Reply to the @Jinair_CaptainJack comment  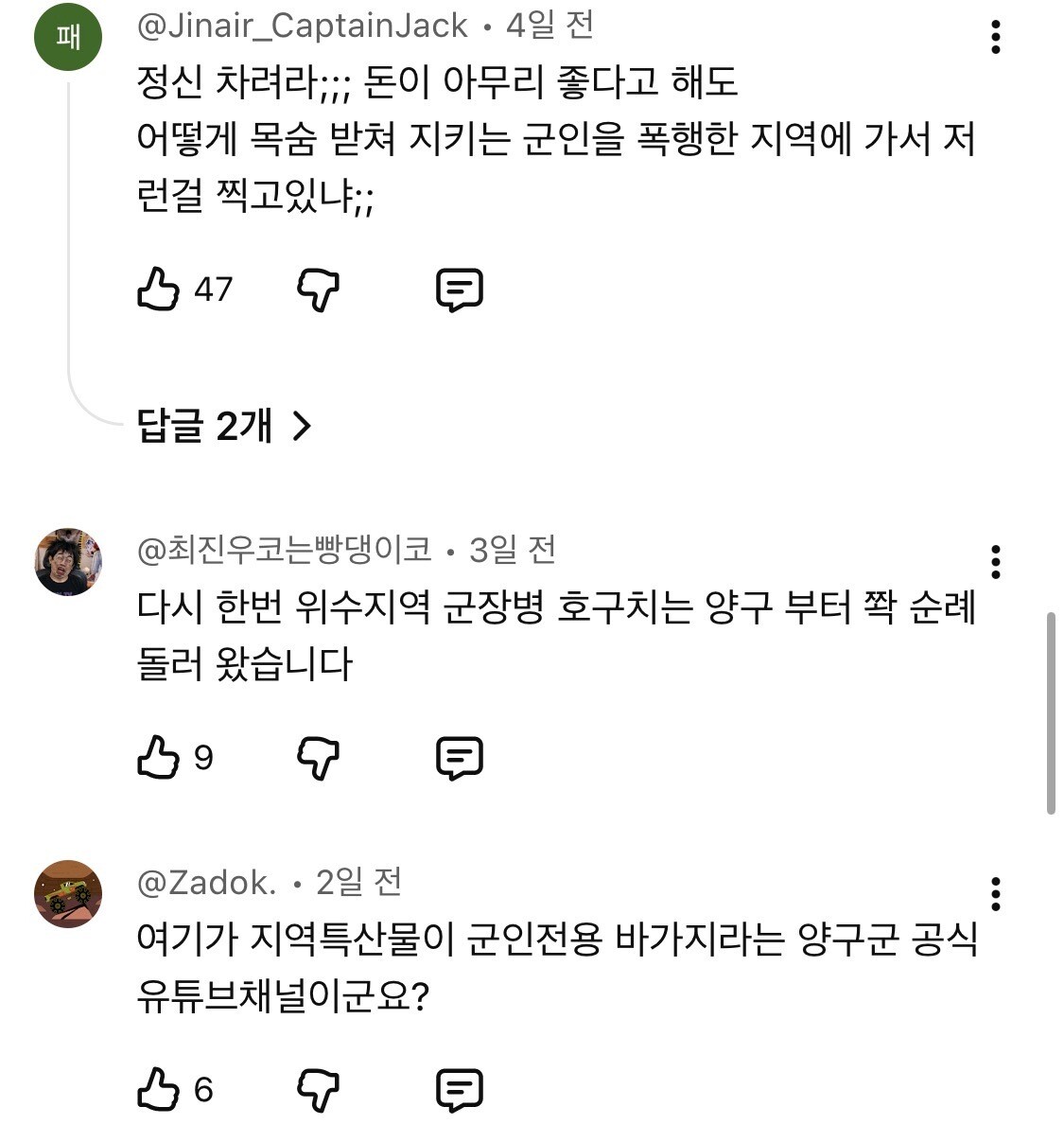[x=460, y=290]
